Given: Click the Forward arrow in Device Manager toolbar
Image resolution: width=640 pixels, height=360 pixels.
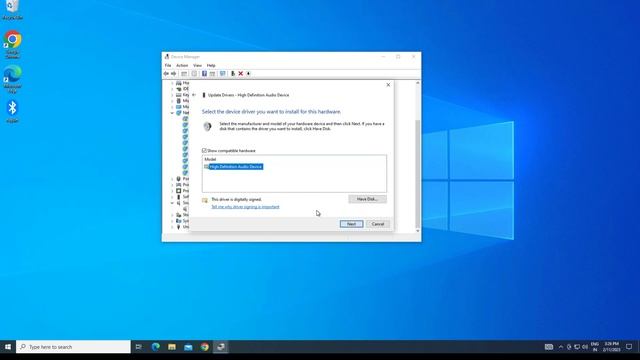Looking at the screenshot, I should click(173, 73).
